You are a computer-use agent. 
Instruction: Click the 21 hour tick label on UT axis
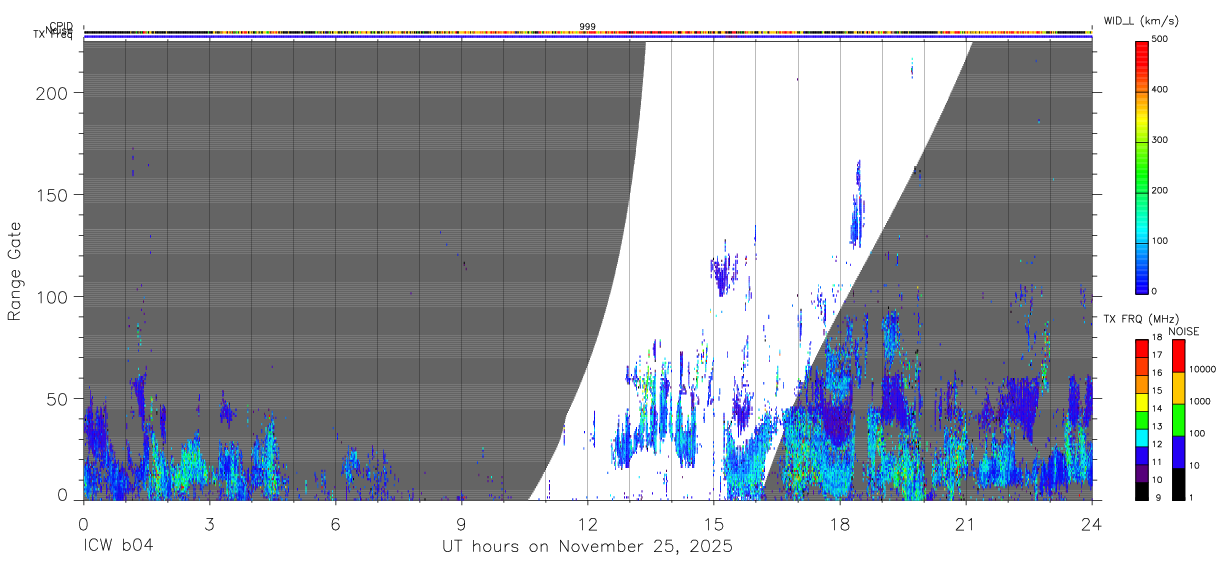[965, 522]
